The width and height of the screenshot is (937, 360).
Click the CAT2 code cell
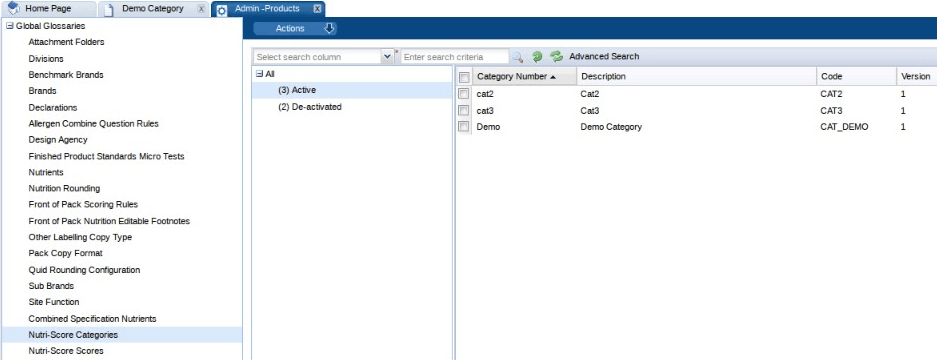831,94
